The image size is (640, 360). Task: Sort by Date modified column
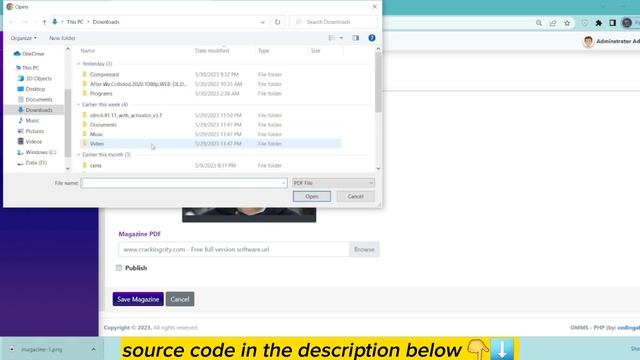[212, 51]
